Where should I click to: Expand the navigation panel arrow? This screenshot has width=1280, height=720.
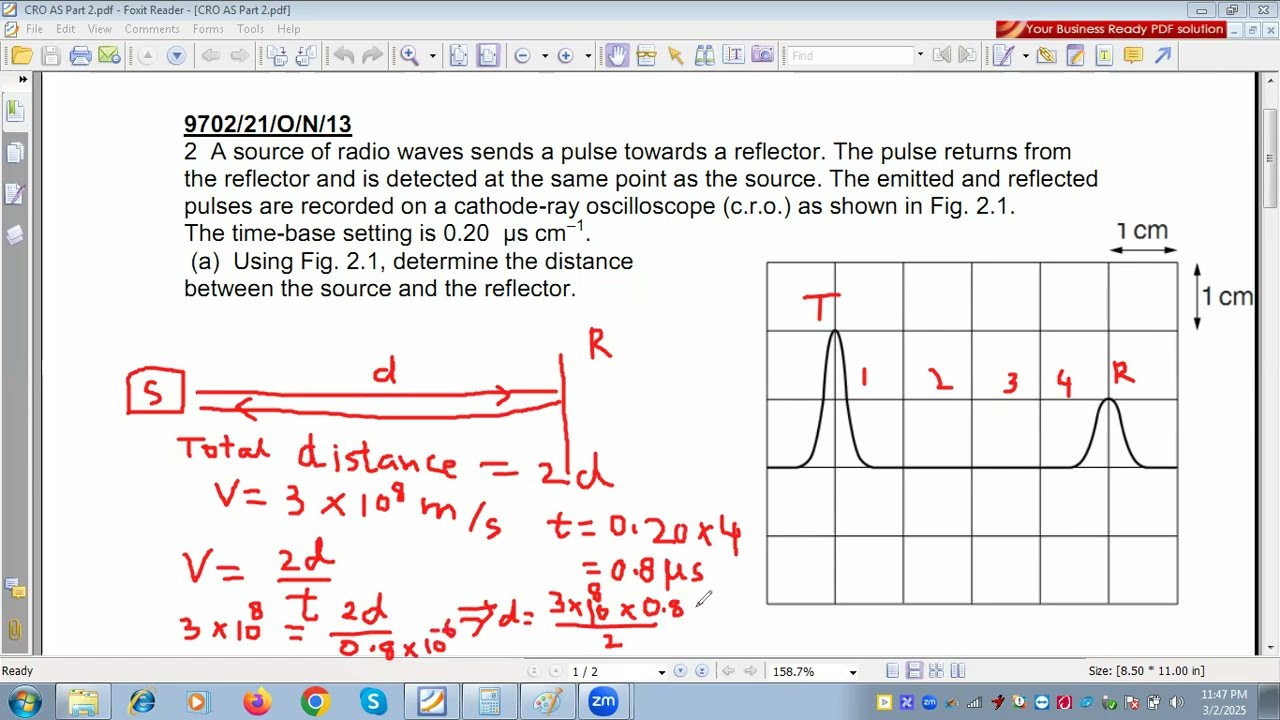[22, 79]
